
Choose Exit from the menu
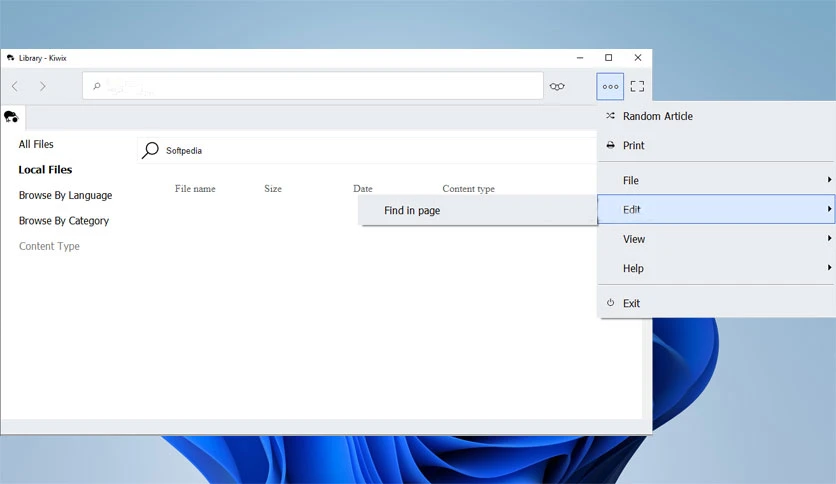(x=717, y=303)
